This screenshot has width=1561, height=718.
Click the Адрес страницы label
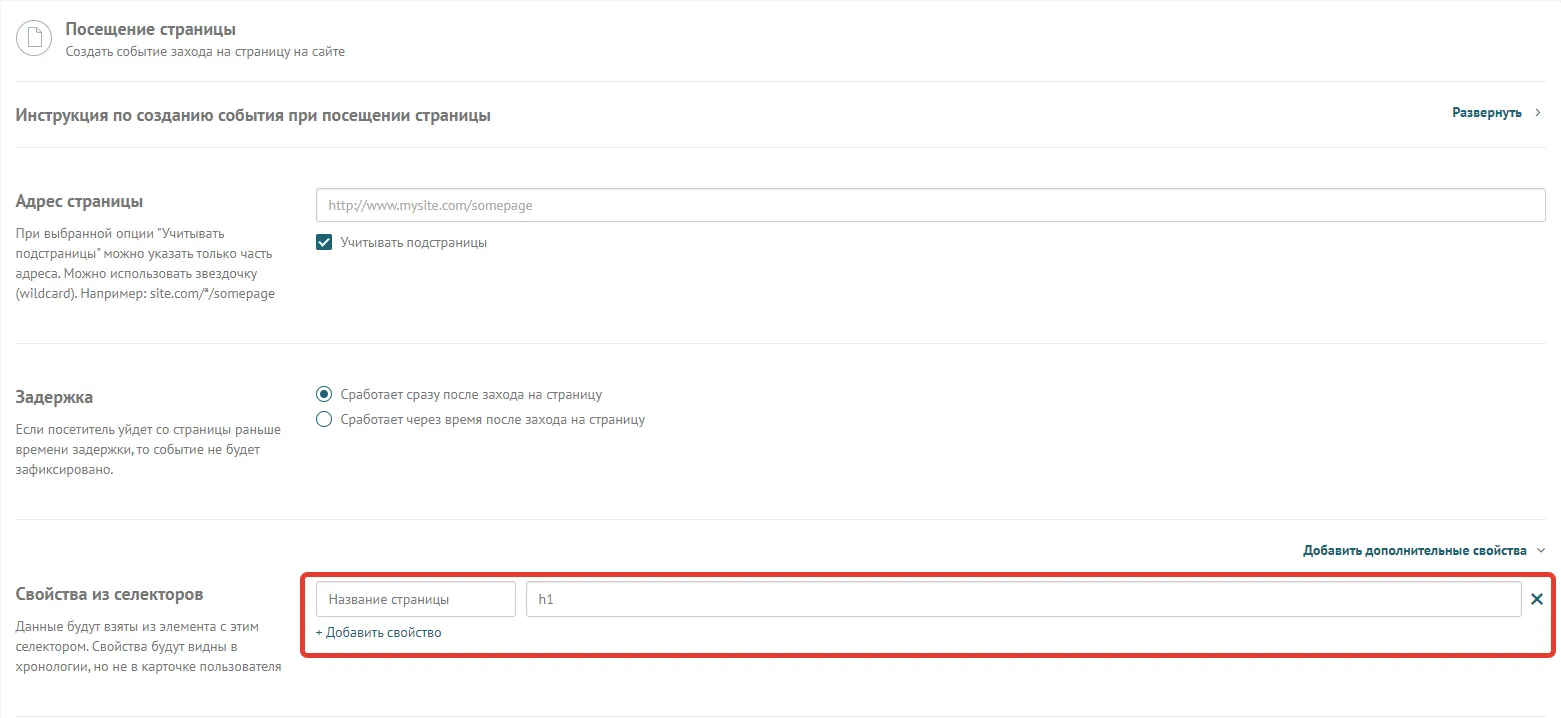80,200
